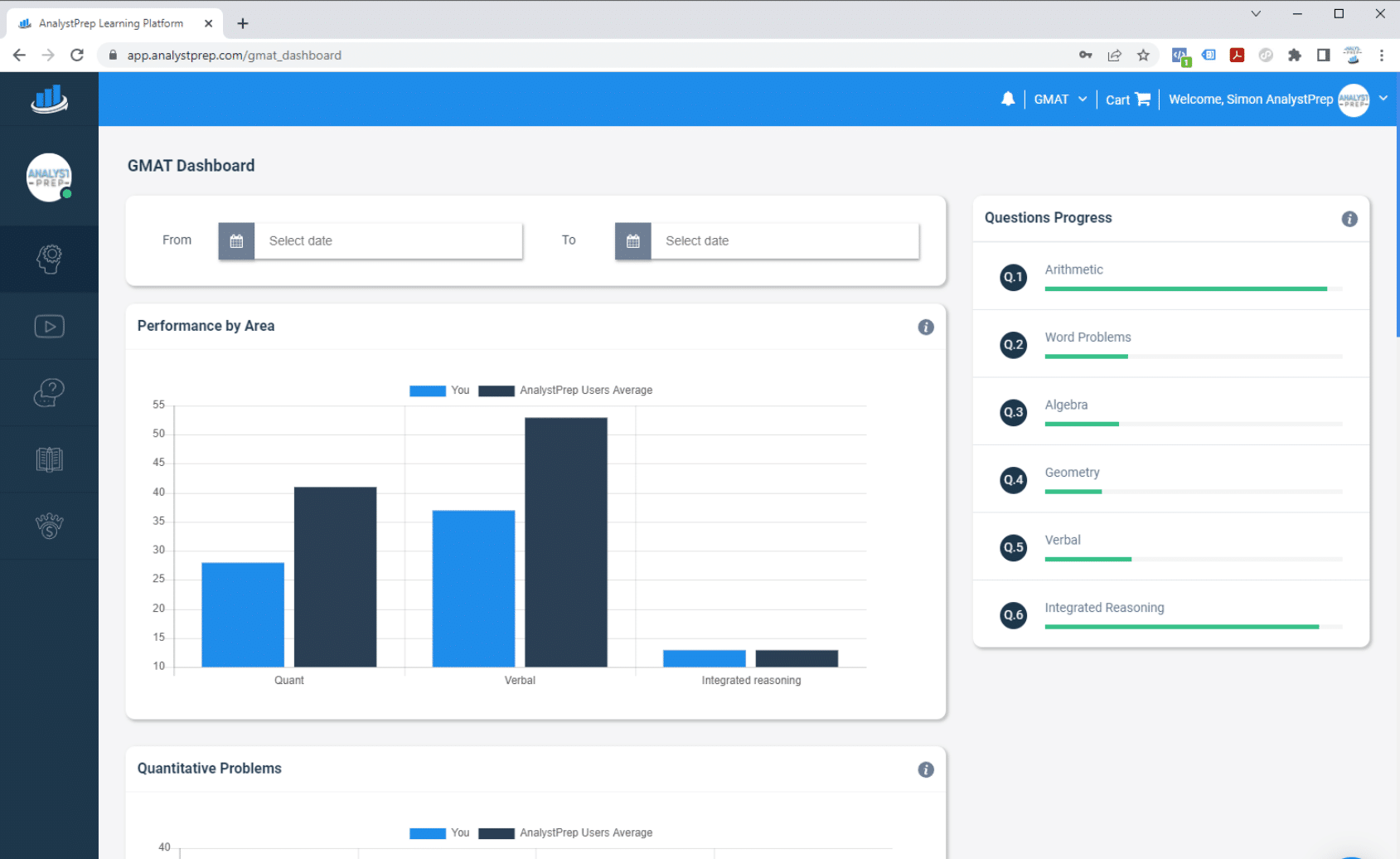Expand the user account dropdown arrow
The image size is (1400, 859).
(x=1383, y=99)
